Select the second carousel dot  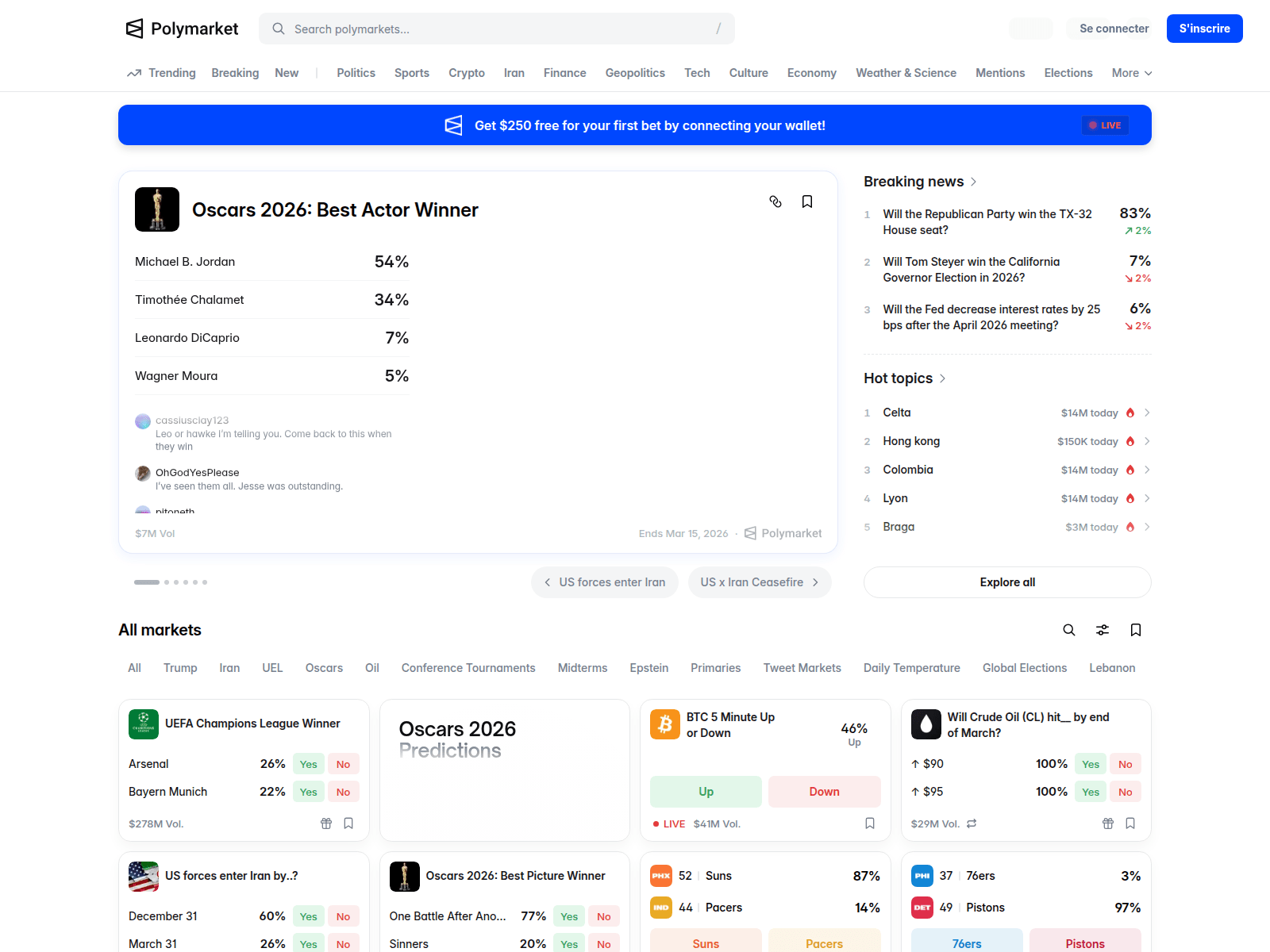pos(166,582)
